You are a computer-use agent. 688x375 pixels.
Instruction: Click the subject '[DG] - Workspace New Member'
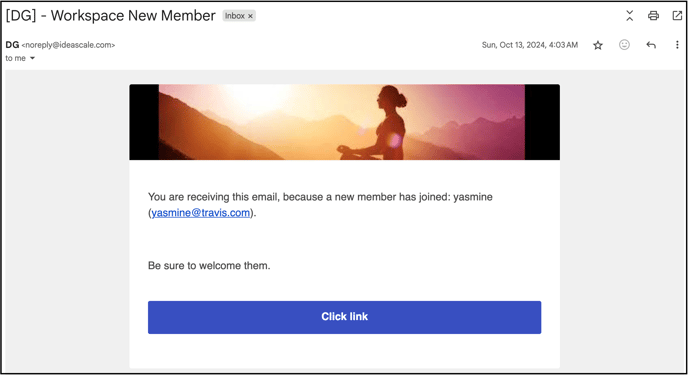[x=111, y=16]
